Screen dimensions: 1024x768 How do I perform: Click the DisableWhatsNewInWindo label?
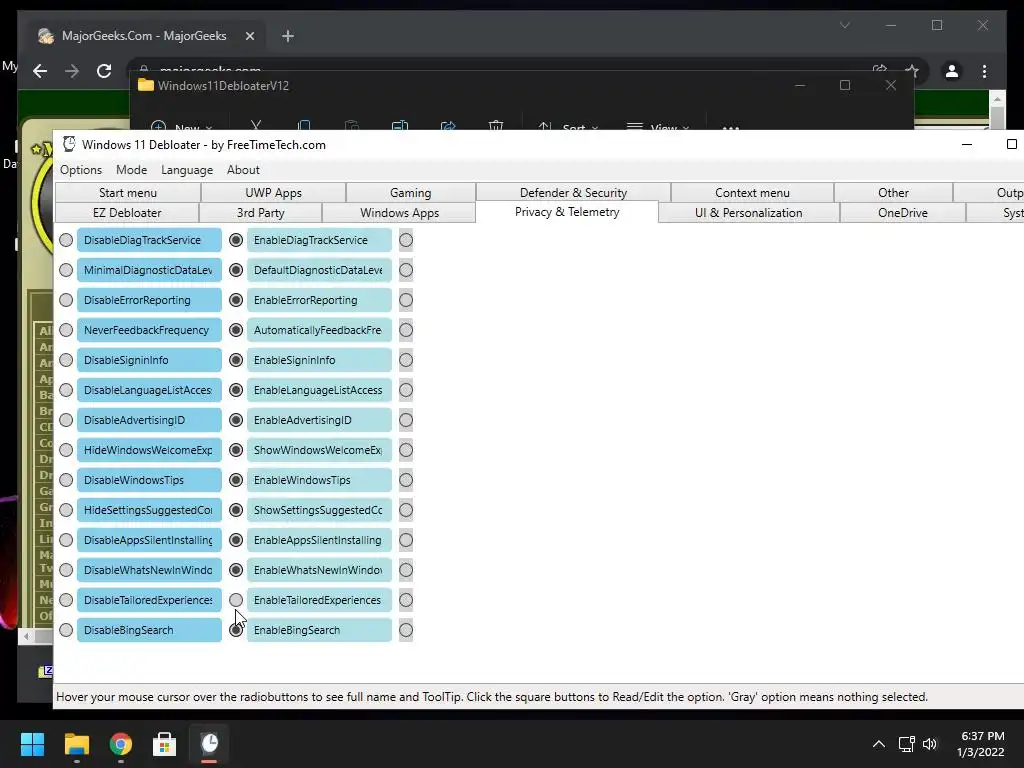click(149, 570)
